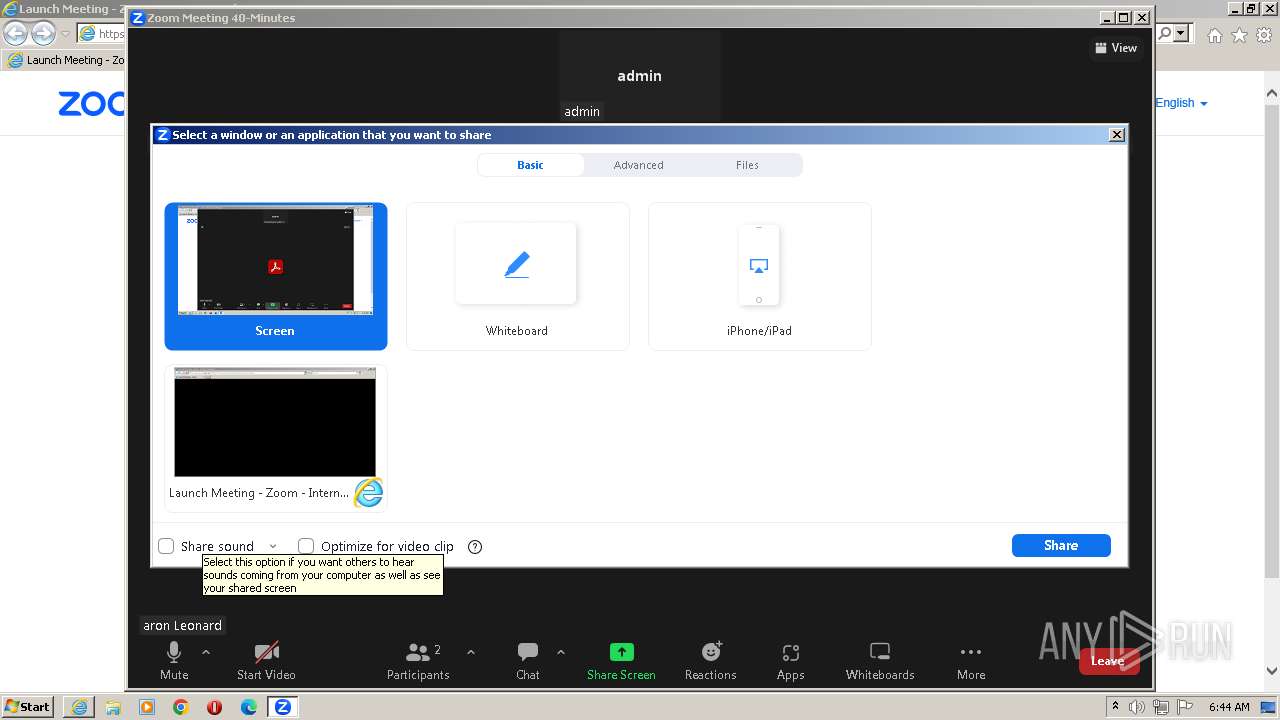The image size is (1280, 720).
Task: Click the green Share Screen button
Action: click(x=621, y=660)
